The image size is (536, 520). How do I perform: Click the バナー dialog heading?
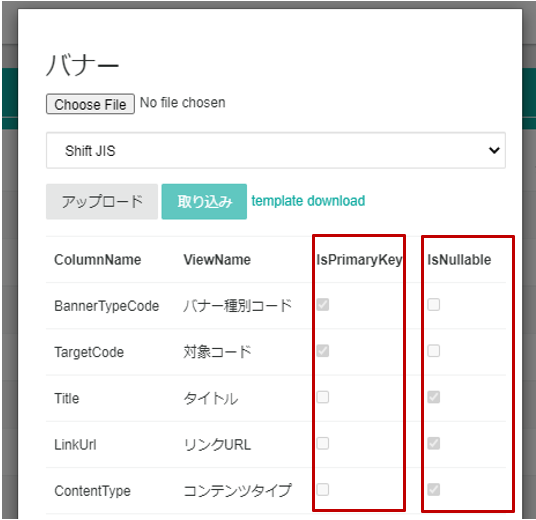click(82, 65)
